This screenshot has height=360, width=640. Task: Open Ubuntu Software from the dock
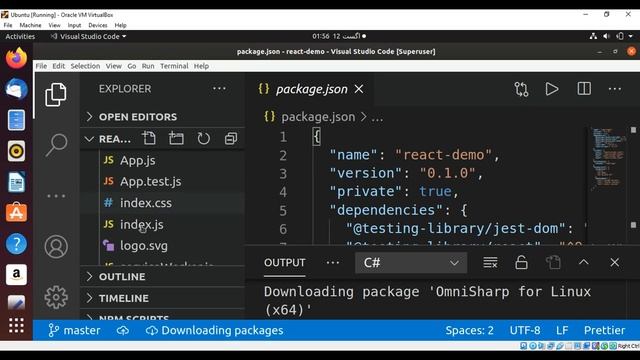pos(16,213)
